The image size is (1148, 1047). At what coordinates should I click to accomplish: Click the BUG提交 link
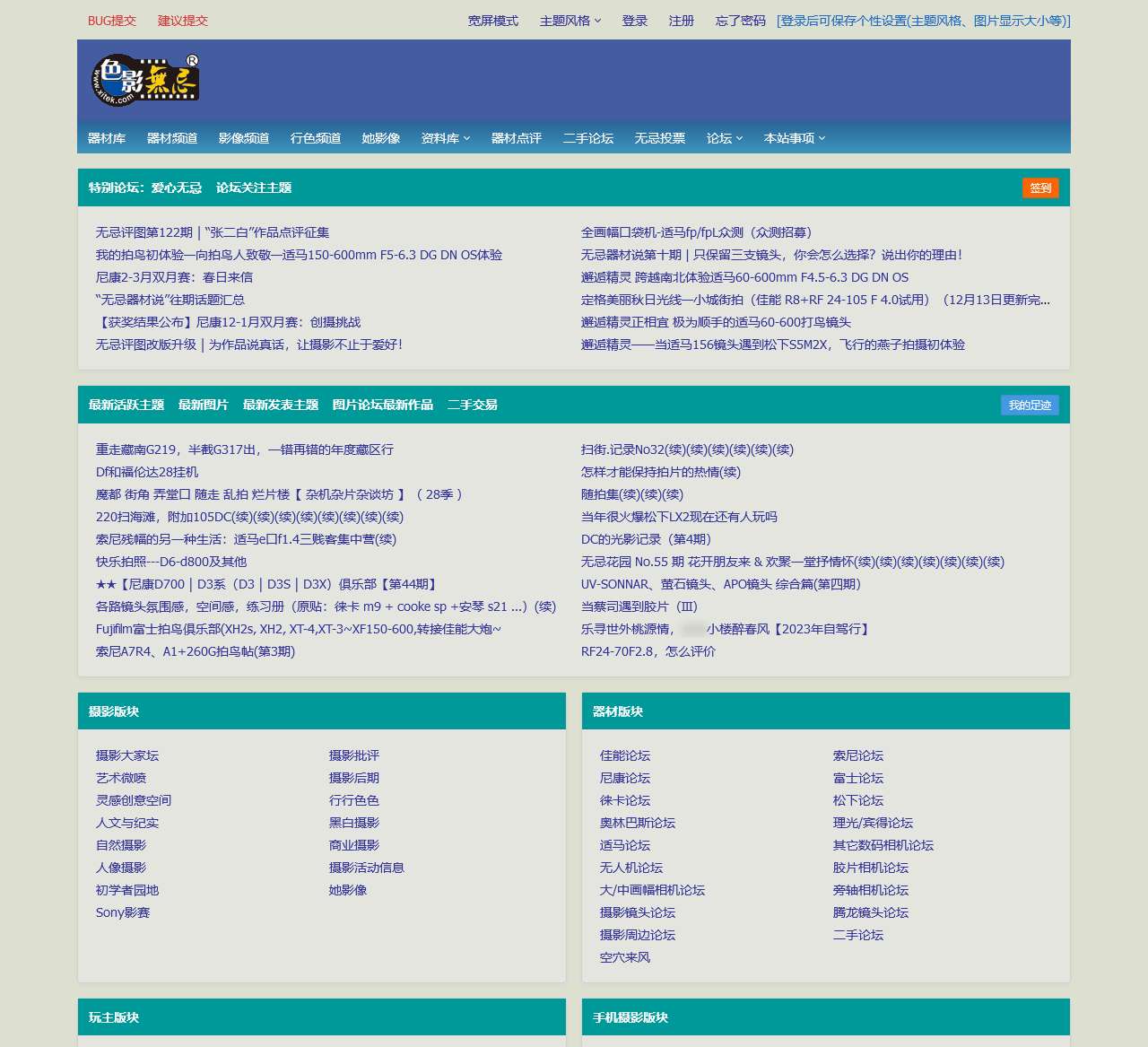pyautogui.click(x=112, y=21)
